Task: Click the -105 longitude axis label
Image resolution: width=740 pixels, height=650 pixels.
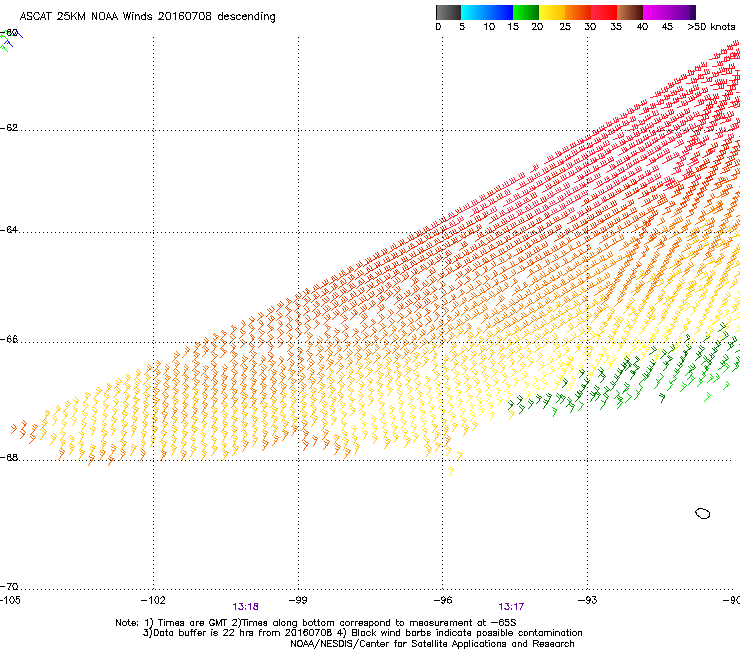Action: pyautogui.click(x=10, y=600)
